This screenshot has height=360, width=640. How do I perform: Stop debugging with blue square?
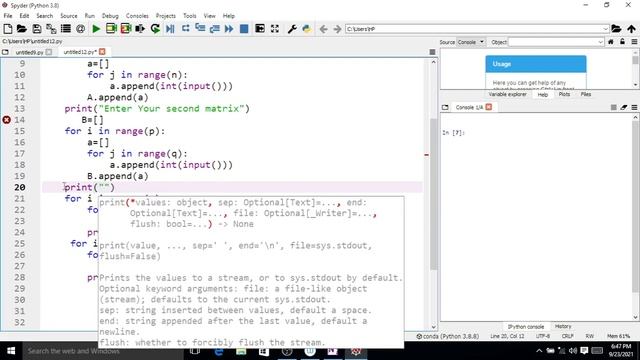244,29
